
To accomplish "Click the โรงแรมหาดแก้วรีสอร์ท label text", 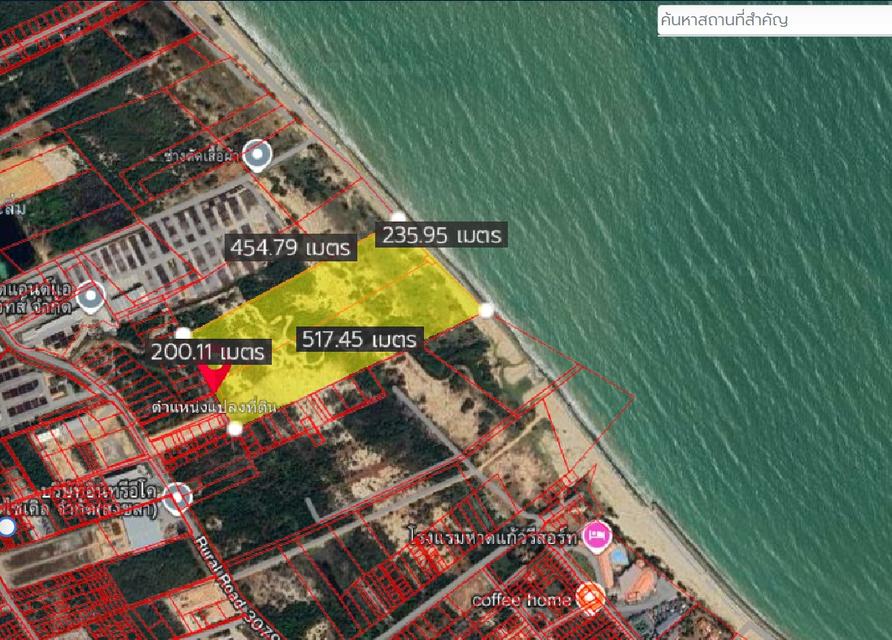I will pyautogui.click(x=494, y=536).
